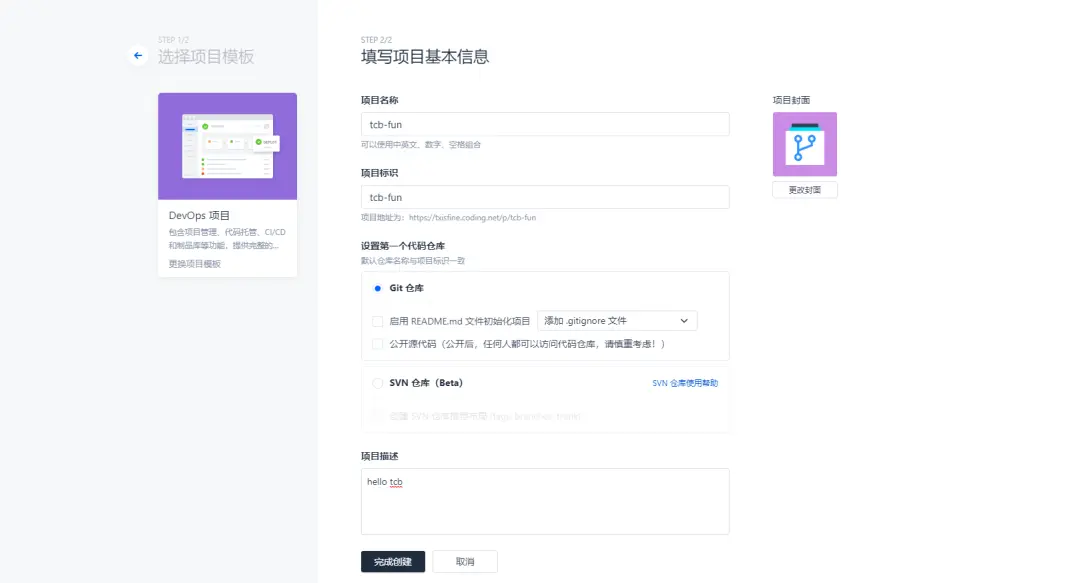Screen dimensions: 1080x583
Task: Select the SVN 仓库 (Beta) radio button
Action: (x=377, y=383)
